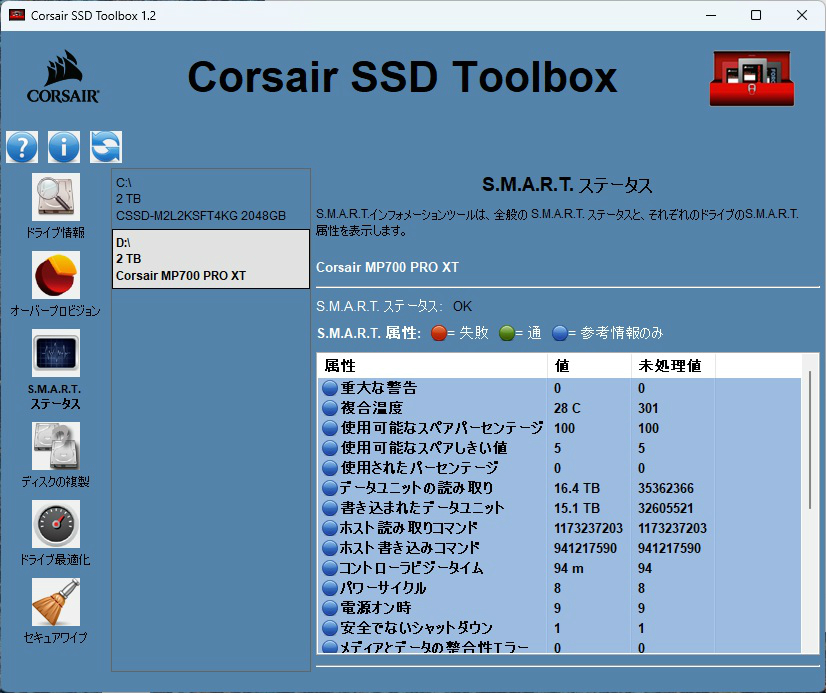The width and height of the screenshot is (826, 693).
Task: Click the 属性 column header
Action: click(x=432, y=366)
